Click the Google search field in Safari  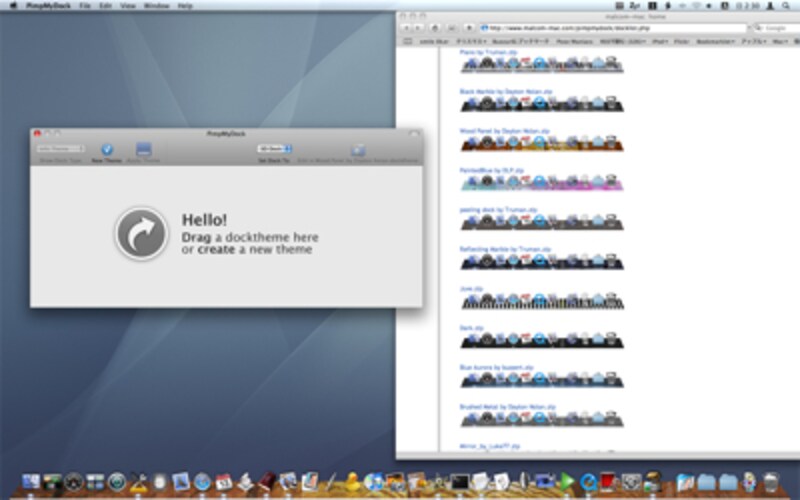click(777, 28)
